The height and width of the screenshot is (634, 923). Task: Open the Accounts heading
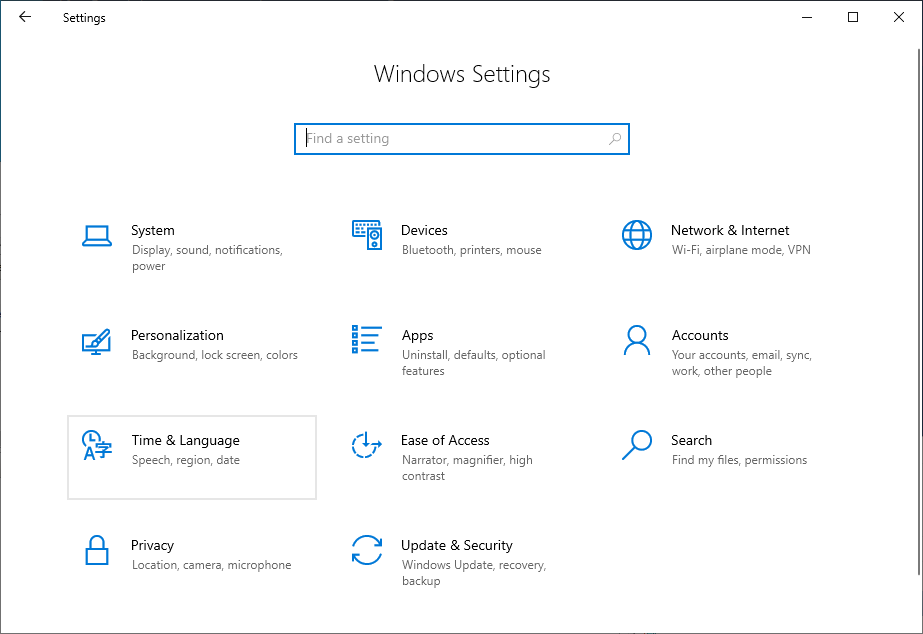(x=700, y=335)
